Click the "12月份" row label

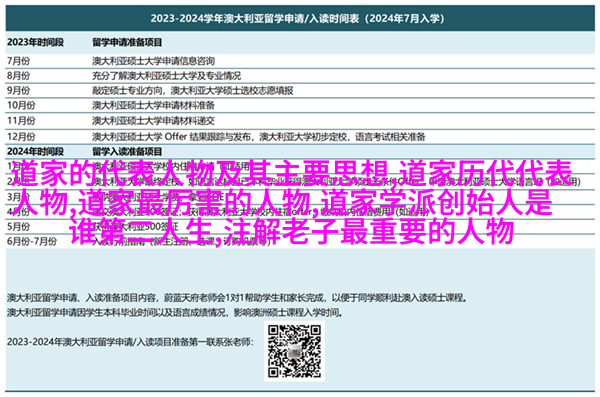(x=21, y=136)
